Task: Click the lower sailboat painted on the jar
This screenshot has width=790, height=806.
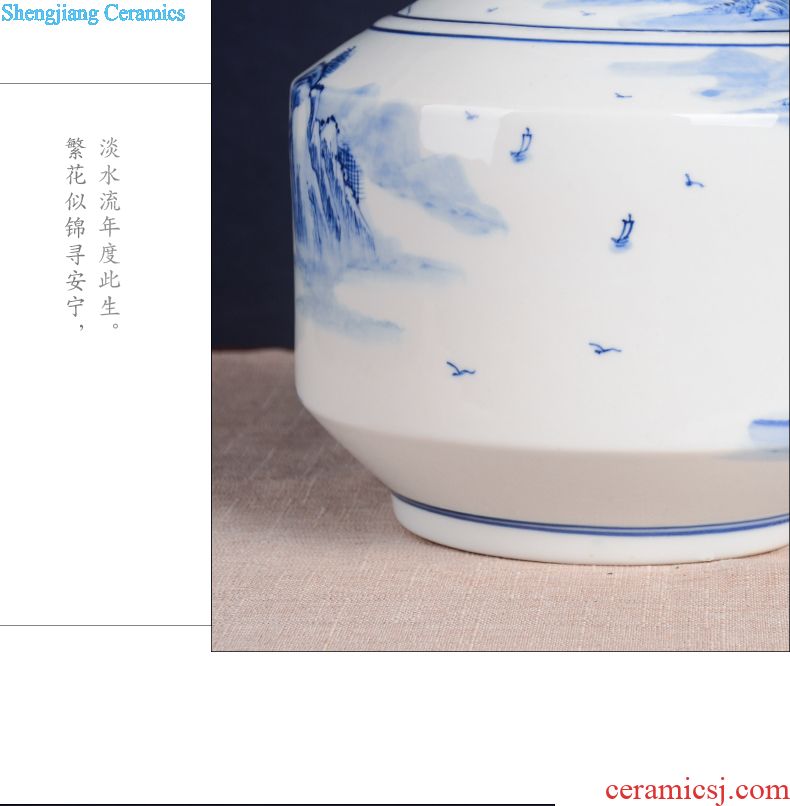Action: (x=623, y=231)
